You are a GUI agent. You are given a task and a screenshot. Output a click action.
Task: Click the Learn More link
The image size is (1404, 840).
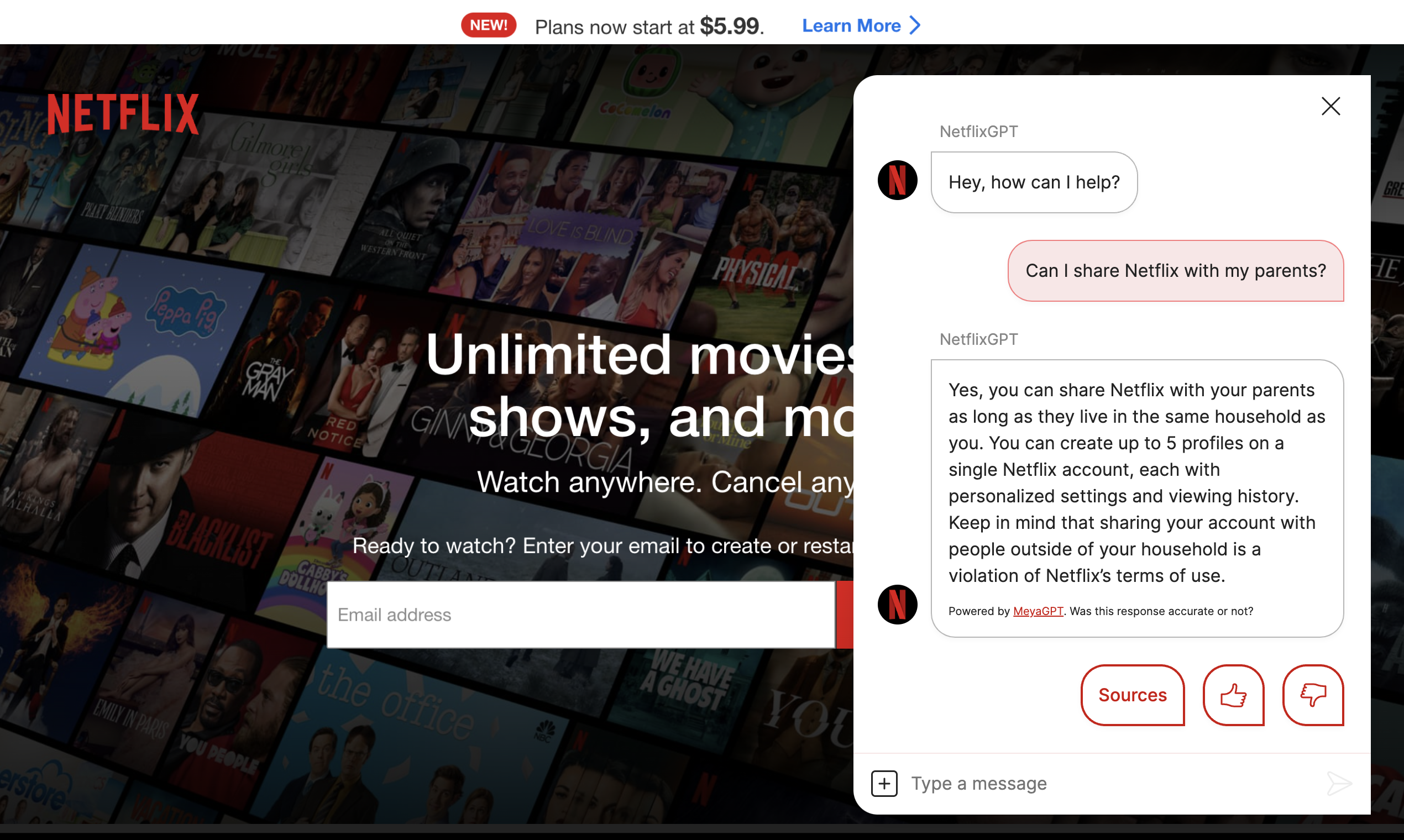[851, 25]
